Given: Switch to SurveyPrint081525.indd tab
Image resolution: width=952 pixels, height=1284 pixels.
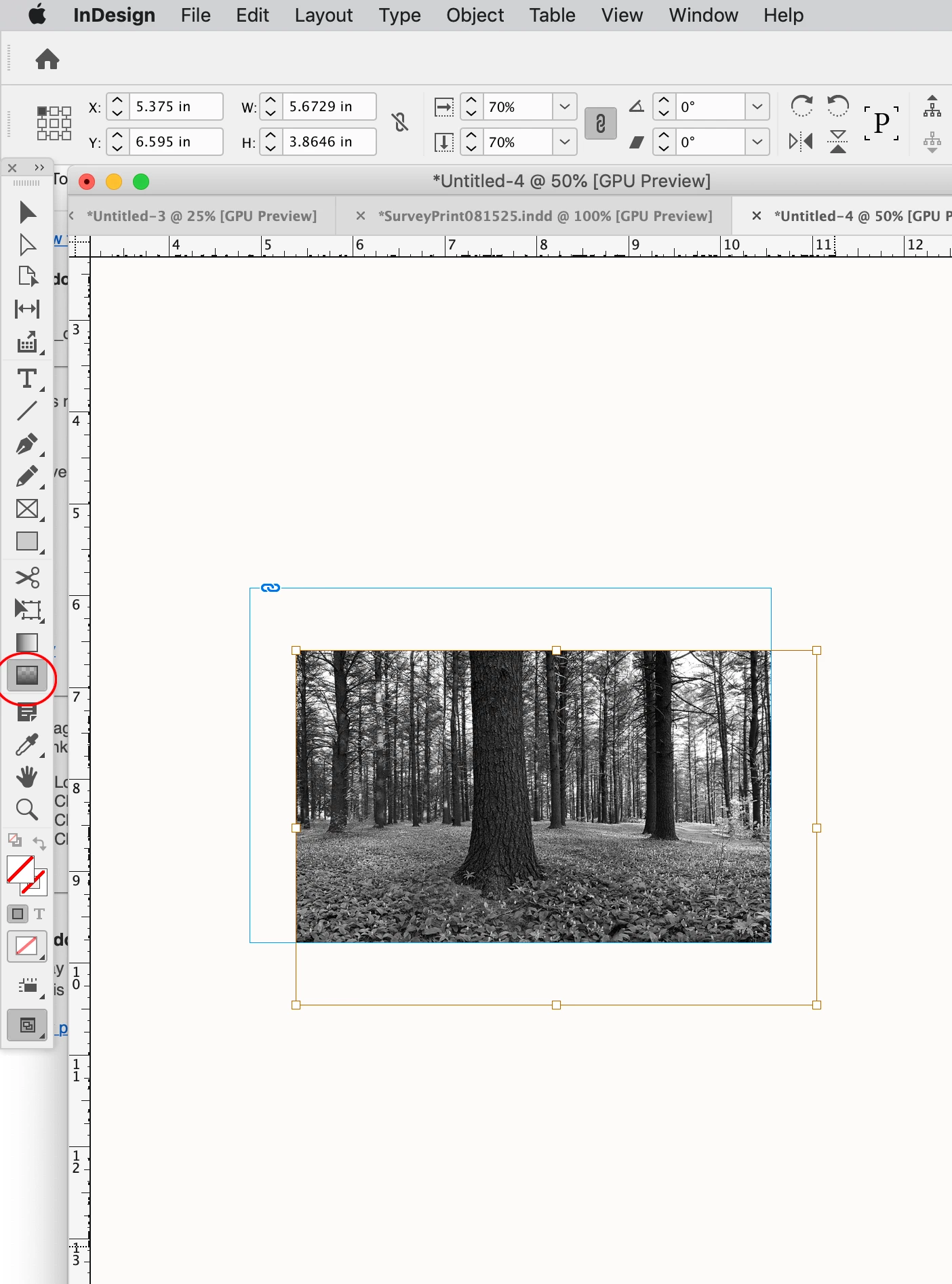Looking at the screenshot, I should 545,216.
